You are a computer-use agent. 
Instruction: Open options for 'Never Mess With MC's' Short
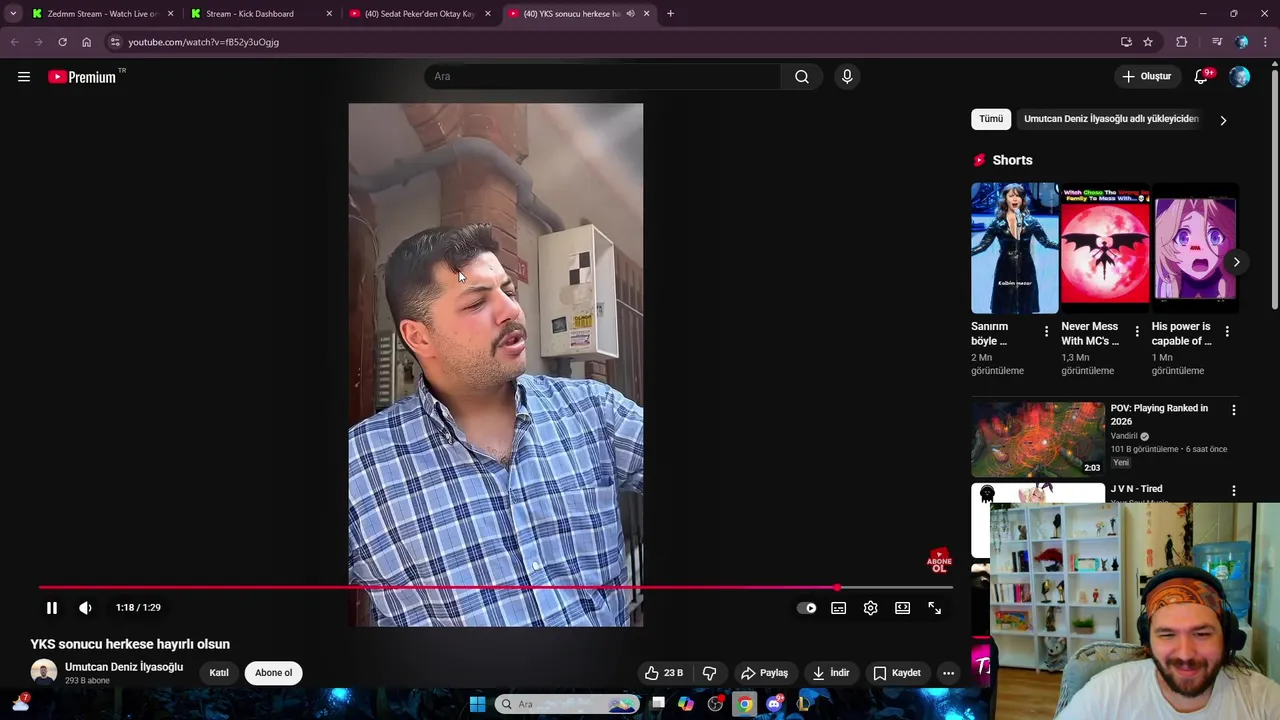[1137, 331]
